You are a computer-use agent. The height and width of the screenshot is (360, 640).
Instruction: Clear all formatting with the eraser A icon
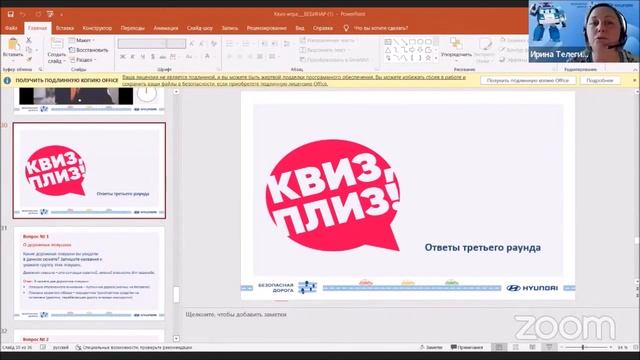[213, 43]
